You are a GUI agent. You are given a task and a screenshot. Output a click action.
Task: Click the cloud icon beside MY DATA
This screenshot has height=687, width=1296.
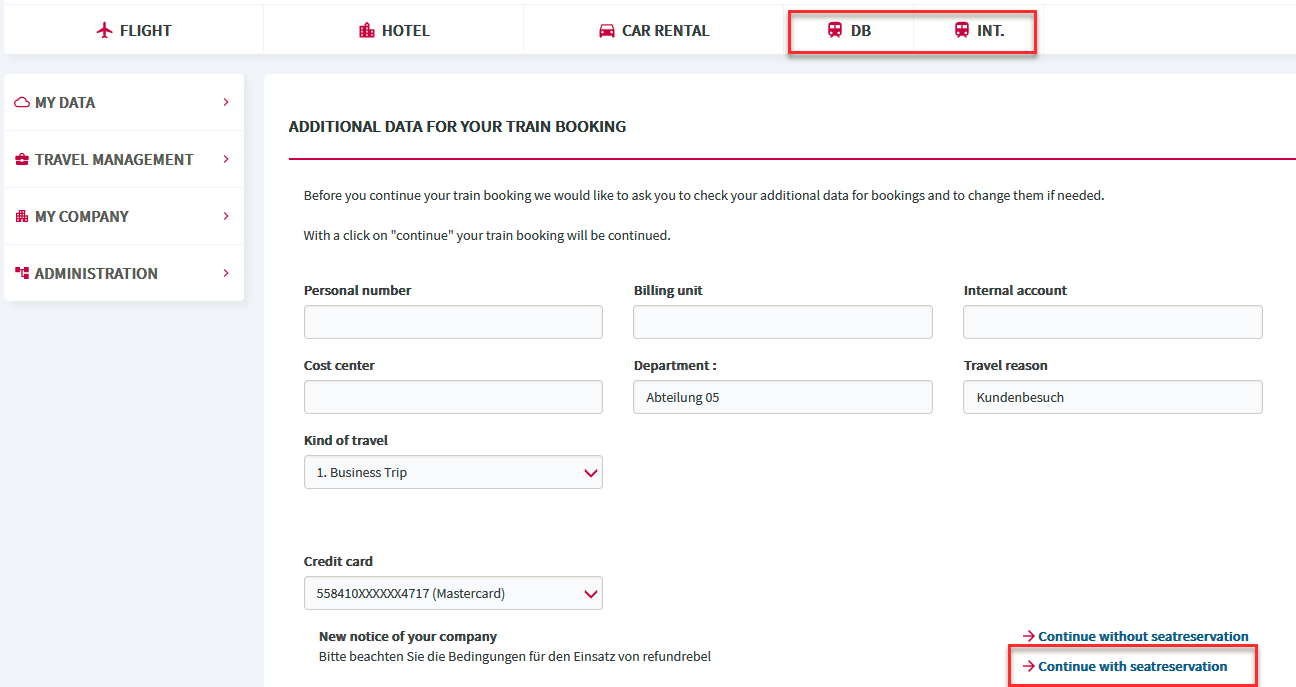click(x=22, y=102)
